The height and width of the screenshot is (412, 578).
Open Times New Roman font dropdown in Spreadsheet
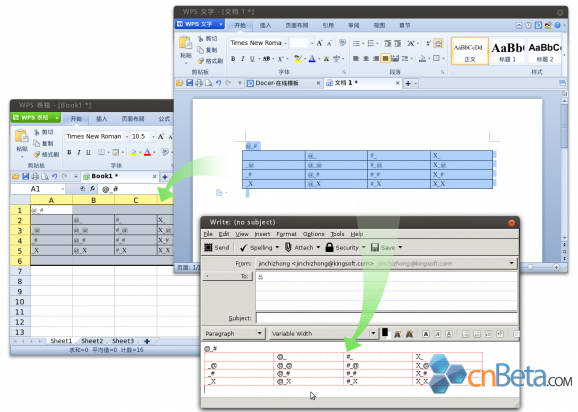click(127, 137)
